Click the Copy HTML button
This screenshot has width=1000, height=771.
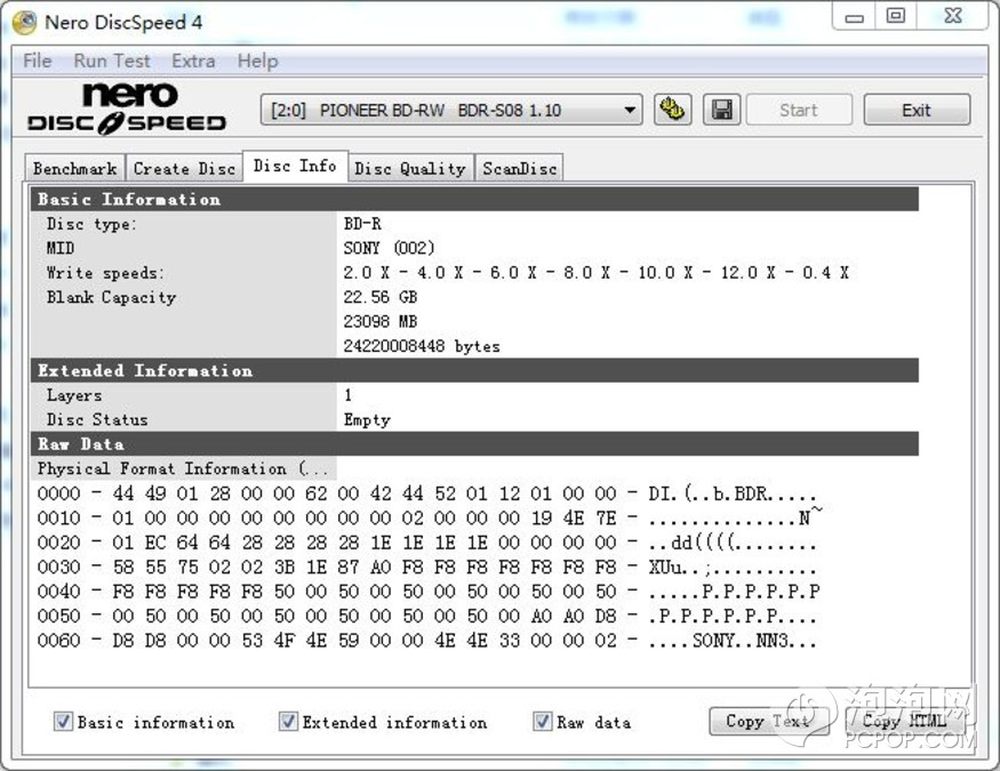(x=904, y=721)
